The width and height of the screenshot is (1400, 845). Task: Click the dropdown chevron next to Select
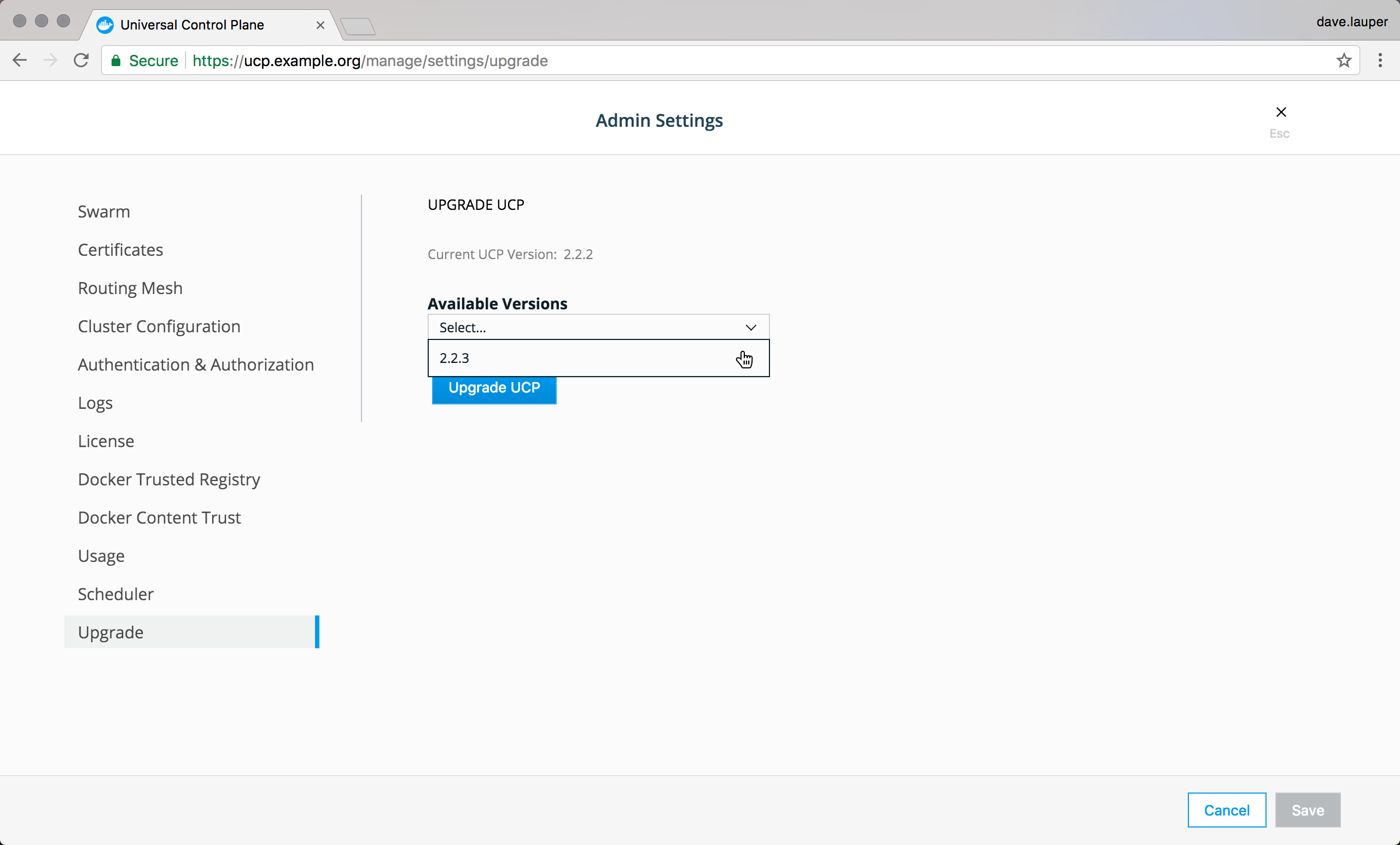click(750, 327)
